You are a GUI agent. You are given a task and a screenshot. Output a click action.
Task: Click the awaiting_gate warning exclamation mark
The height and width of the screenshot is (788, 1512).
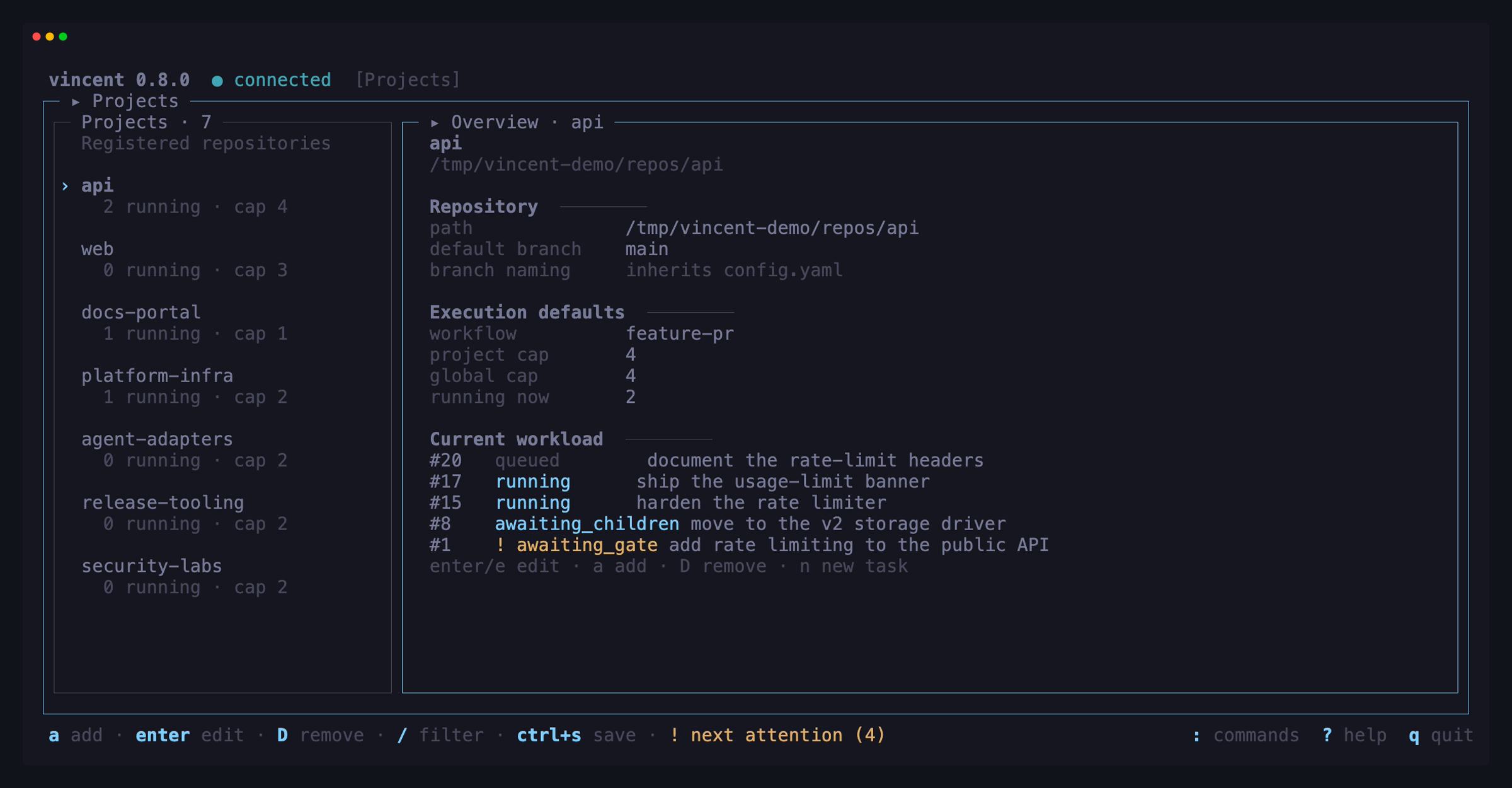[500, 545]
